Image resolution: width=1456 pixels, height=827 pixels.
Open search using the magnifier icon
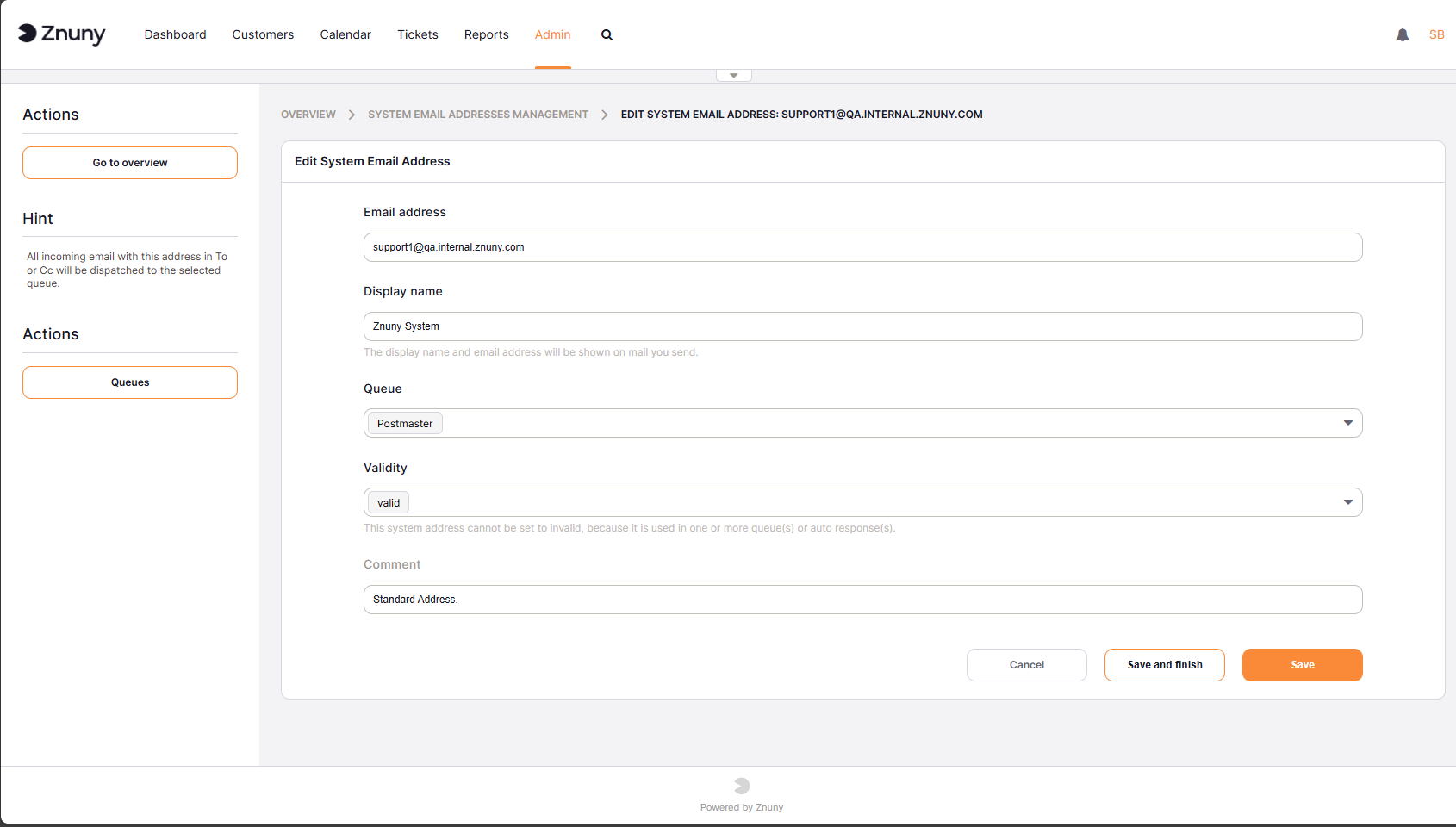coord(607,34)
